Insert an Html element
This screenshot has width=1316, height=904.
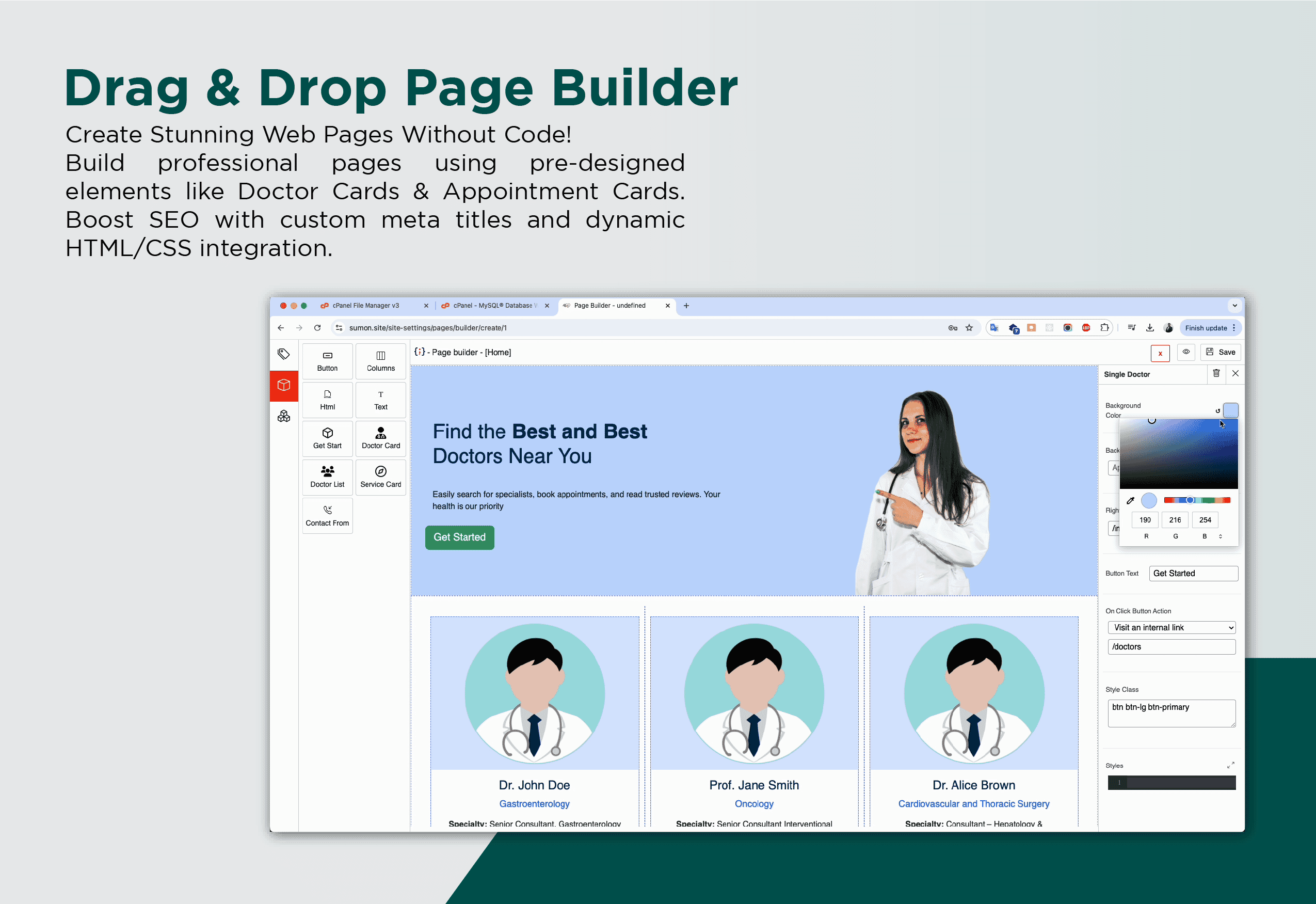[327, 399]
